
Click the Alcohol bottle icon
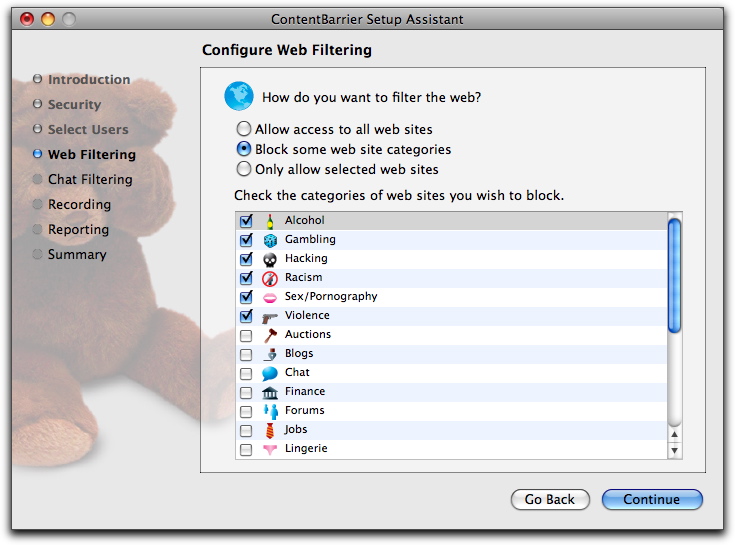pyautogui.click(x=270, y=221)
